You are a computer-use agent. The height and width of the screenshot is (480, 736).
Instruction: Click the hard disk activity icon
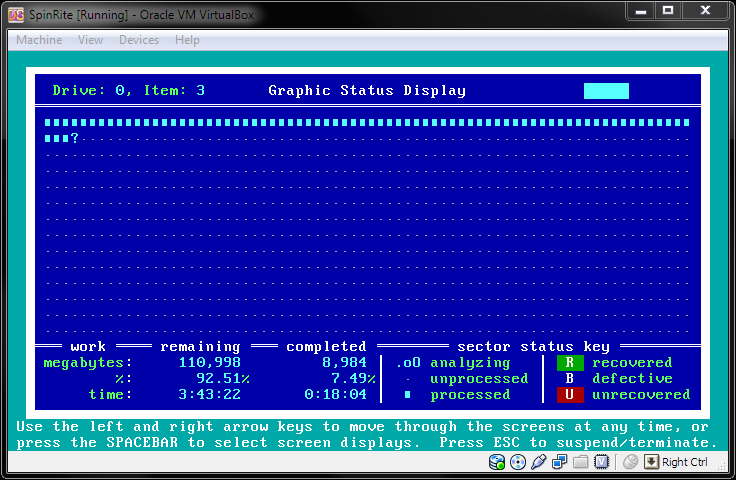click(497, 462)
